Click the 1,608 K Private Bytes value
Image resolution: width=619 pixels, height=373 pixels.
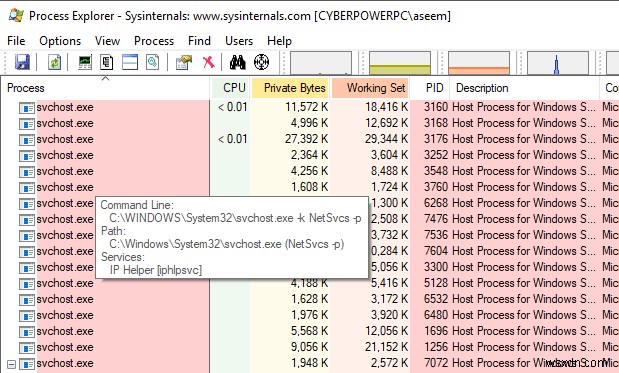tap(310, 187)
